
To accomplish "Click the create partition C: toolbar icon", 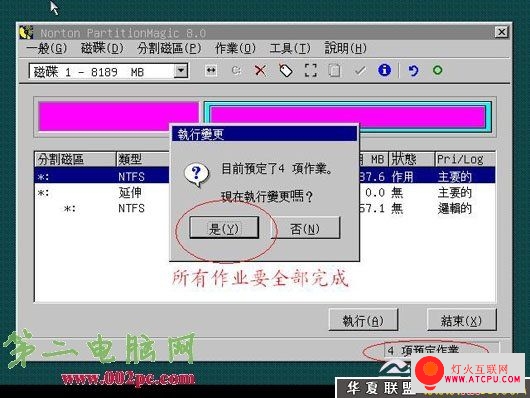I will pos(236,70).
